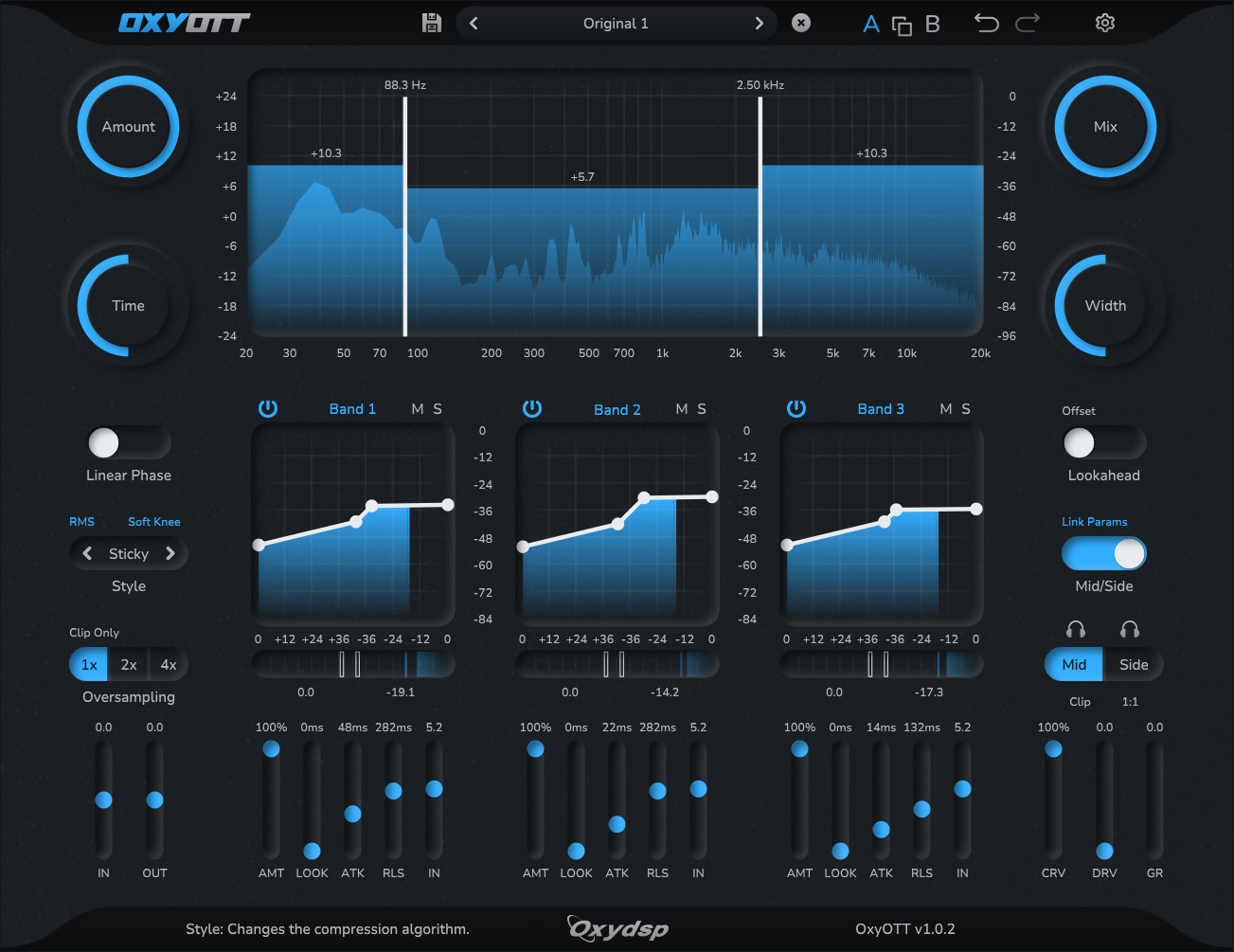The image size is (1234, 952).
Task: Enable Side for Band 2
Action: [x=702, y=409]
